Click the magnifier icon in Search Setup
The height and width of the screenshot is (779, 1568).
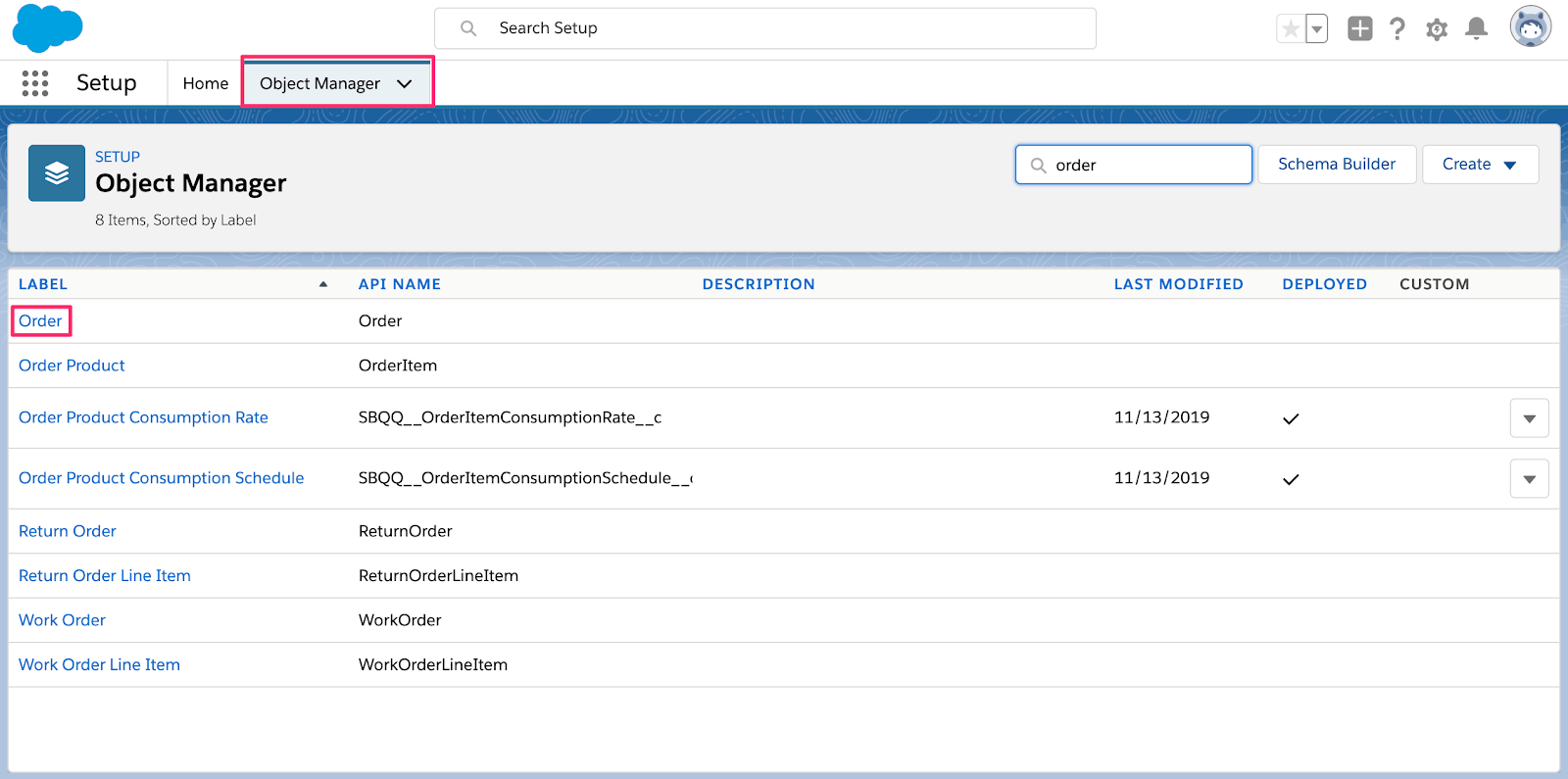click(468, 28)
